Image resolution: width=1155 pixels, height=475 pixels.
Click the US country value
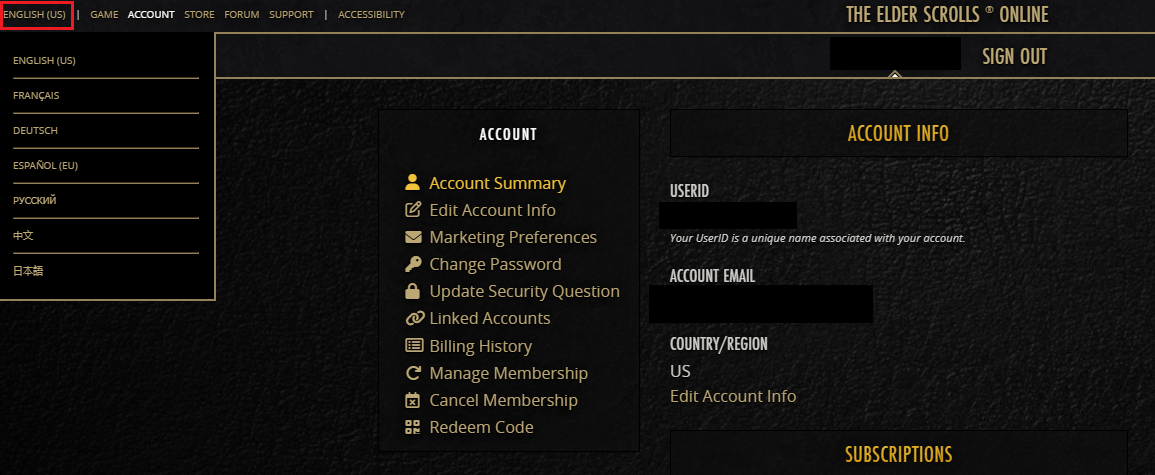[680, 371]
